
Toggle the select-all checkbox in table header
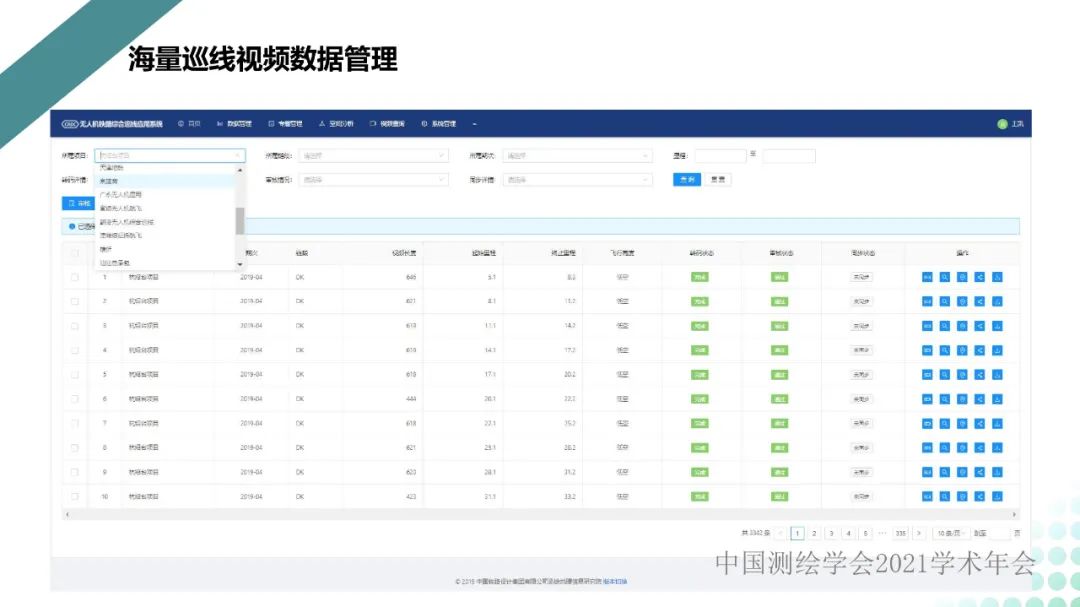(74, 253)
